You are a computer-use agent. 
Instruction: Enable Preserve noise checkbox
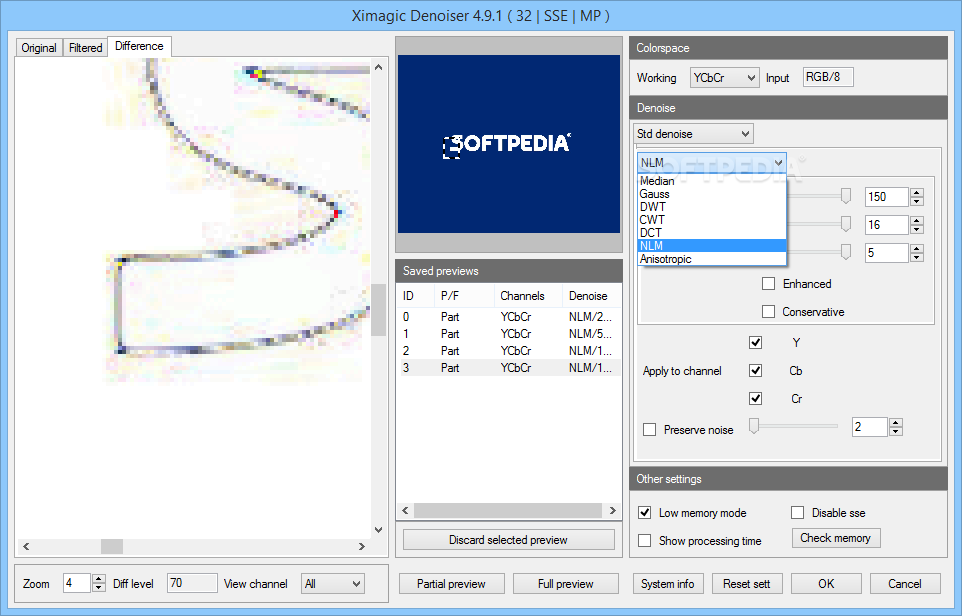click(x=649, y=429)
